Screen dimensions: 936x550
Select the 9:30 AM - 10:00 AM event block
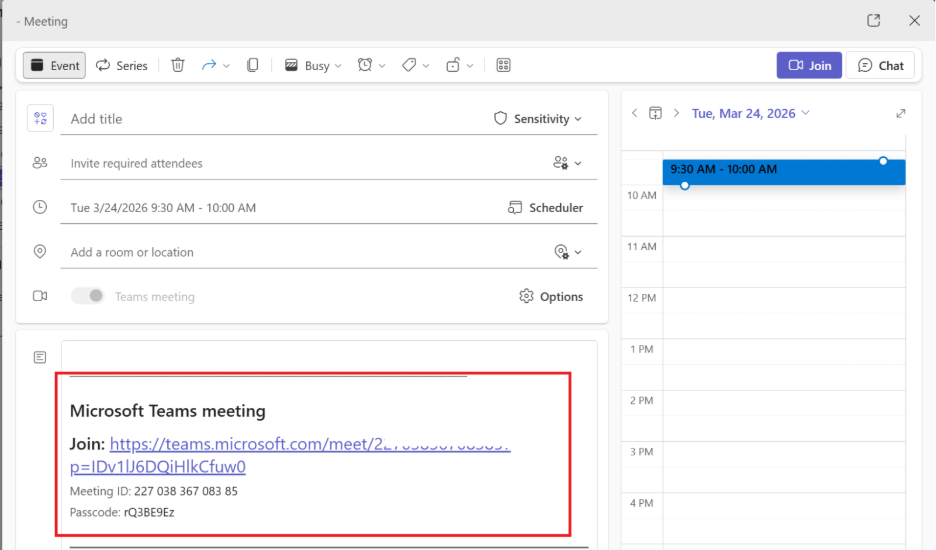[784, 172]
